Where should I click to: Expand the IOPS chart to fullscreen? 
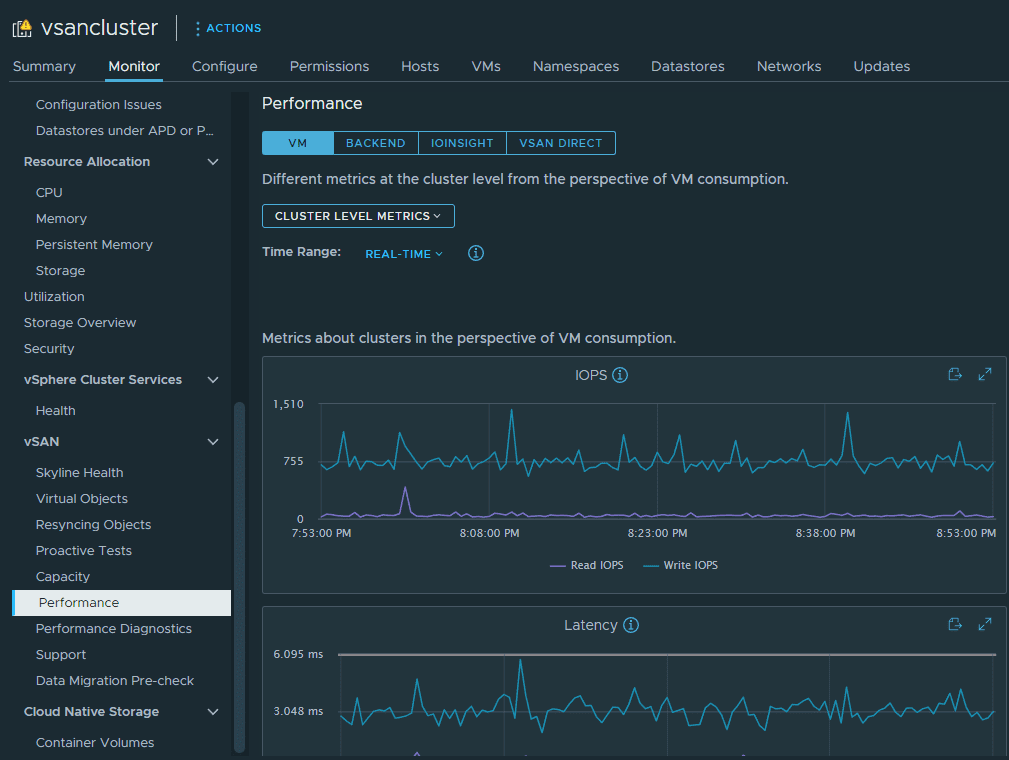point(985,374)
